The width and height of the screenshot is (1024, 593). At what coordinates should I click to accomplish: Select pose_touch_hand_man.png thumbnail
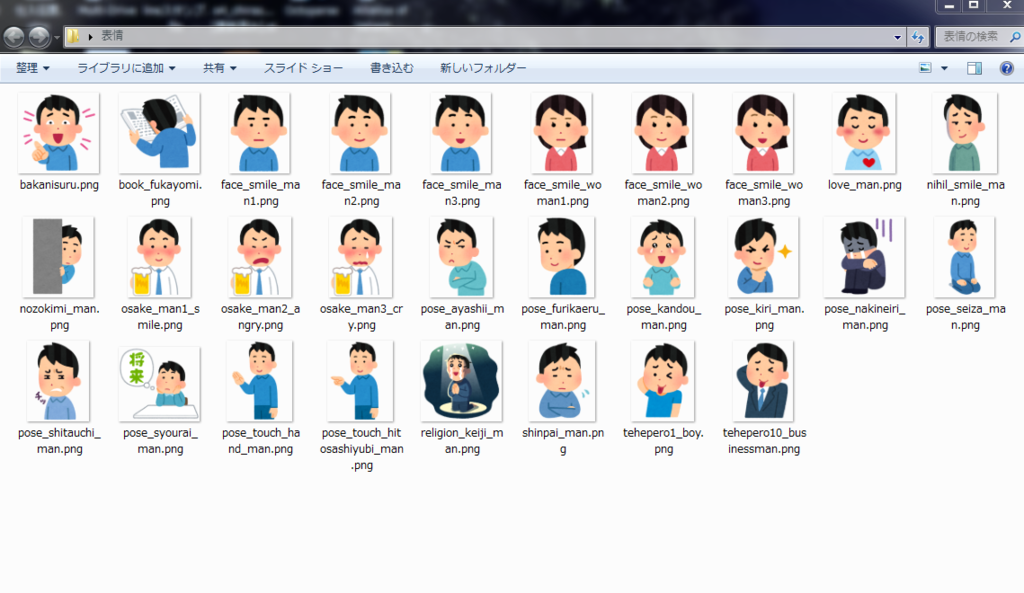point(260,381)
